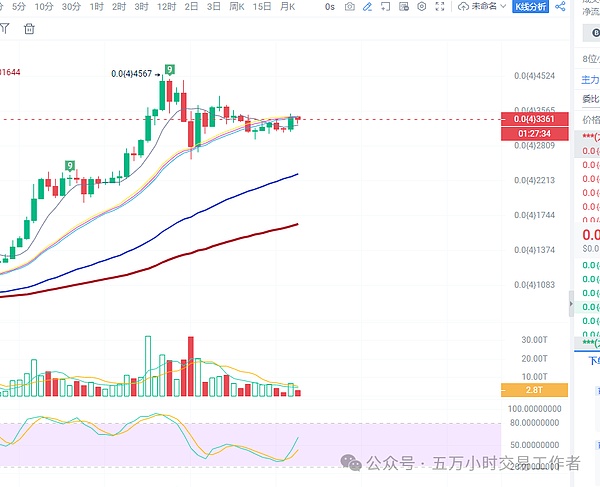Select the 周K timeframe
The image size is (600, 487).
[x=237, y=7]
